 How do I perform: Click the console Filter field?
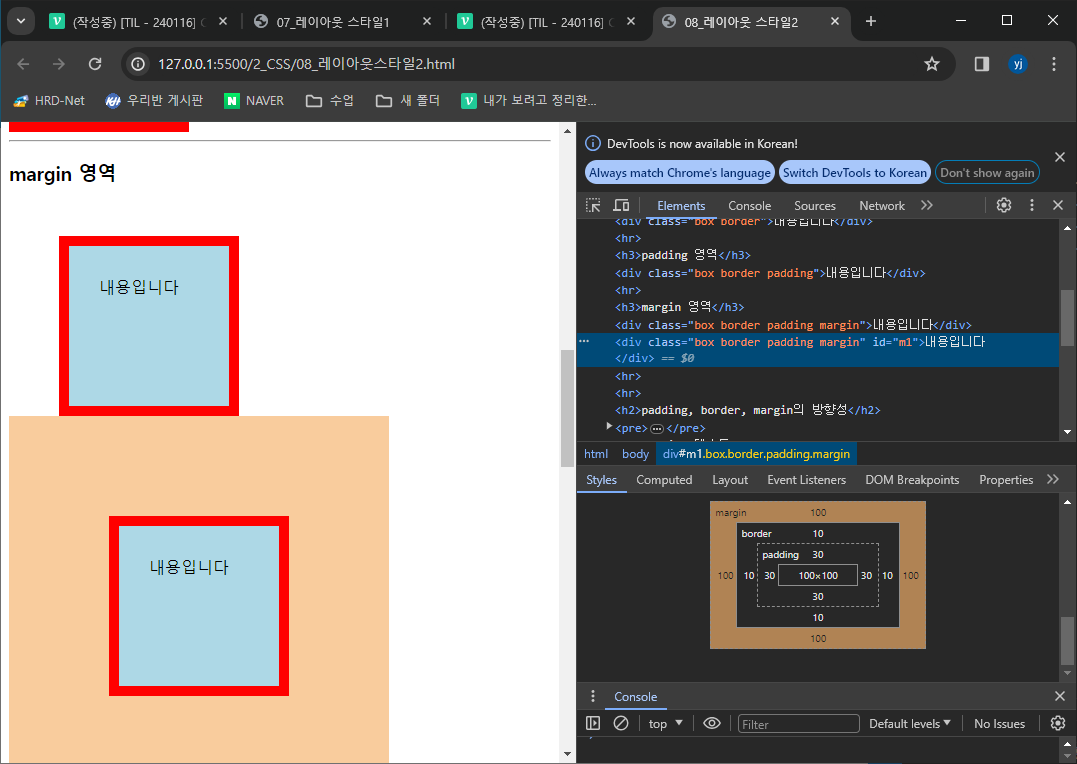[x=798, y=723]
